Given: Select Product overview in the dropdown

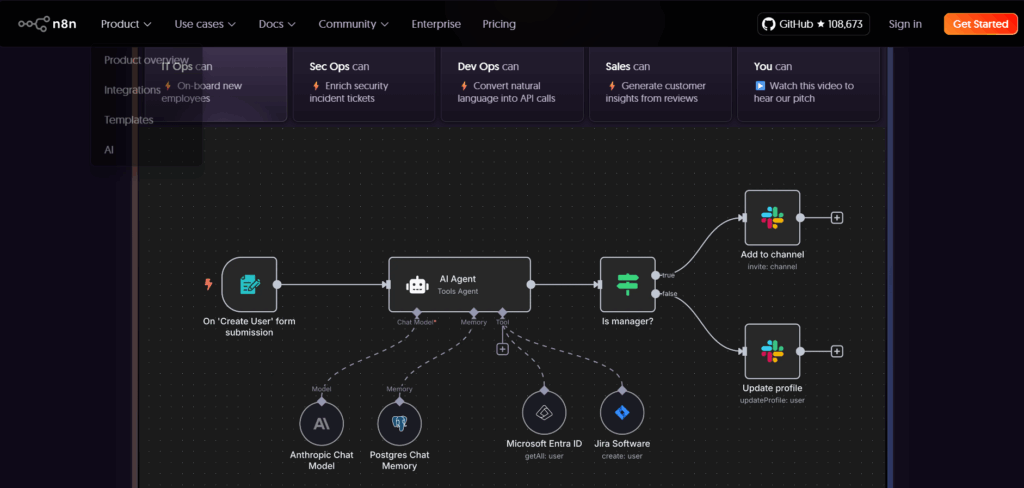Looking at the screenshot, I should click(x=146, y=60).
